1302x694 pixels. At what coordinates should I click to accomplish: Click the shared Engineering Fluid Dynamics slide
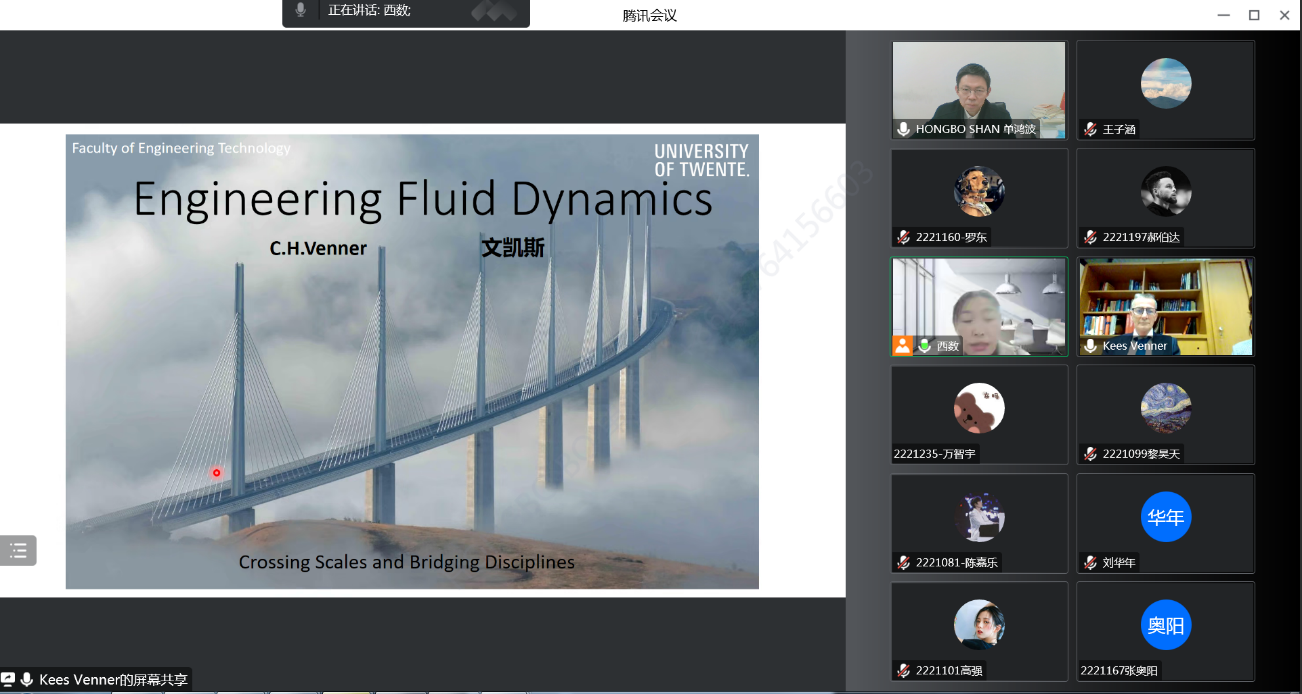(412, 361)
